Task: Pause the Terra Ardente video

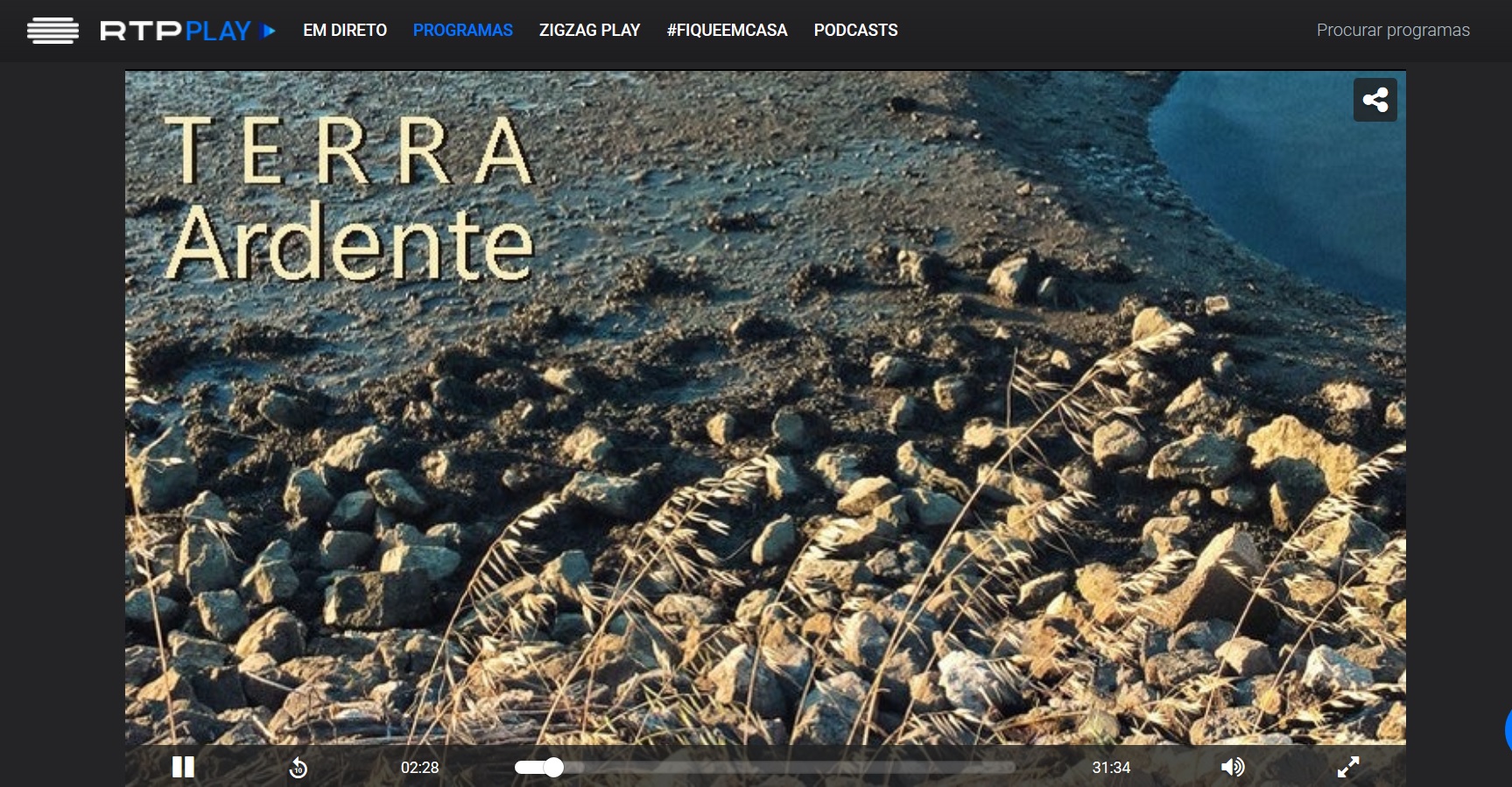Action: pyautogui.click(x=183, y=767)
